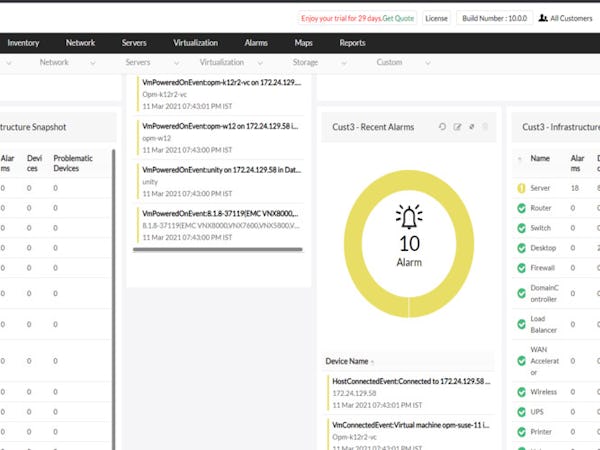Viewport: 600px width, 450px height.
Task: Open the Servers dashboard dropdown arrow
Action: click(176, 63)
